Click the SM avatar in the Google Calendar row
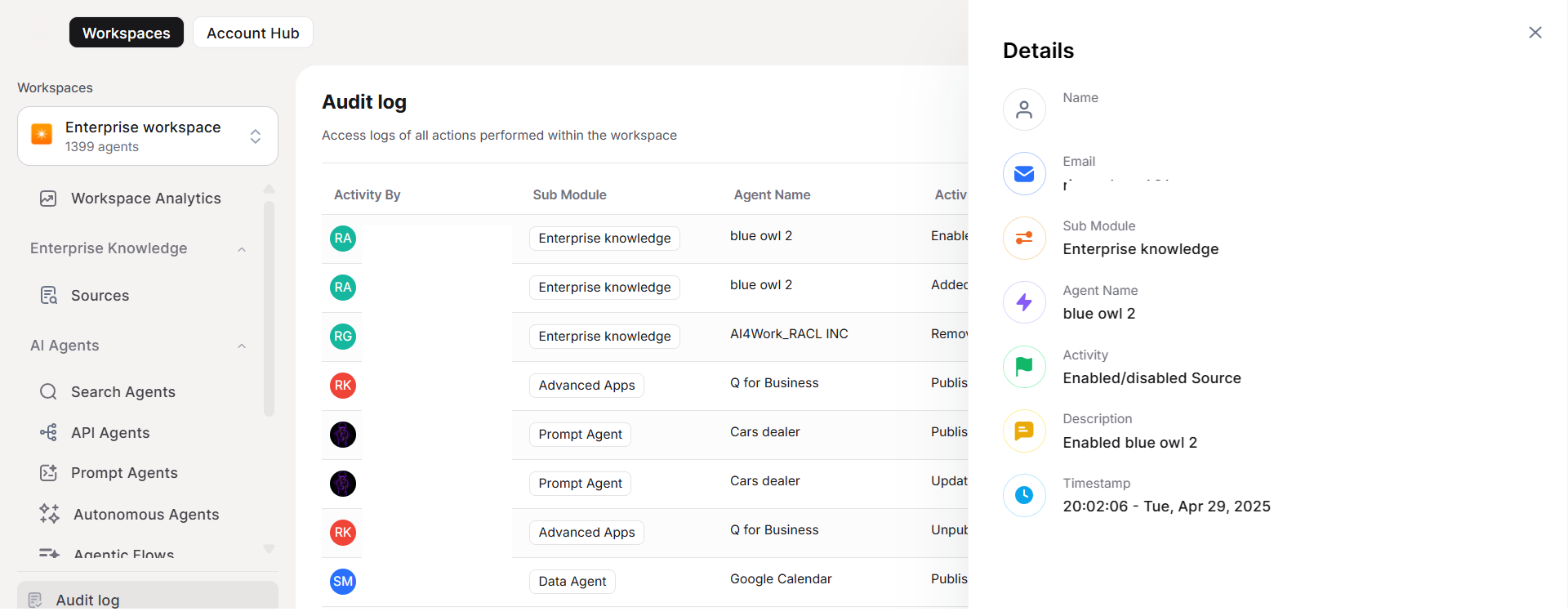 pos(343,582)
